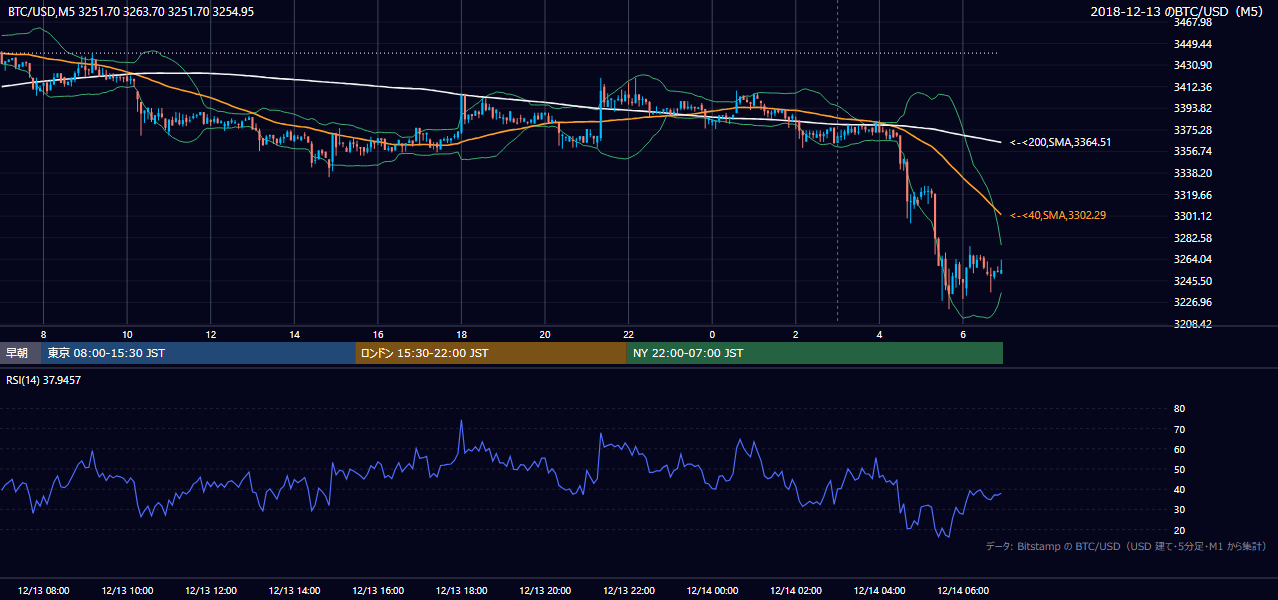Click the 12/13 10:00 time axis label

click(127, 591)
